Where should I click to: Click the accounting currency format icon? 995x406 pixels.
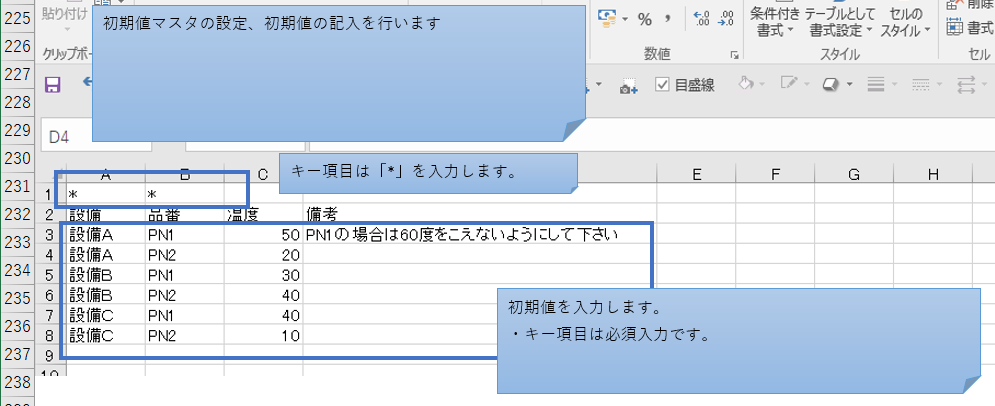click(609, 19)
